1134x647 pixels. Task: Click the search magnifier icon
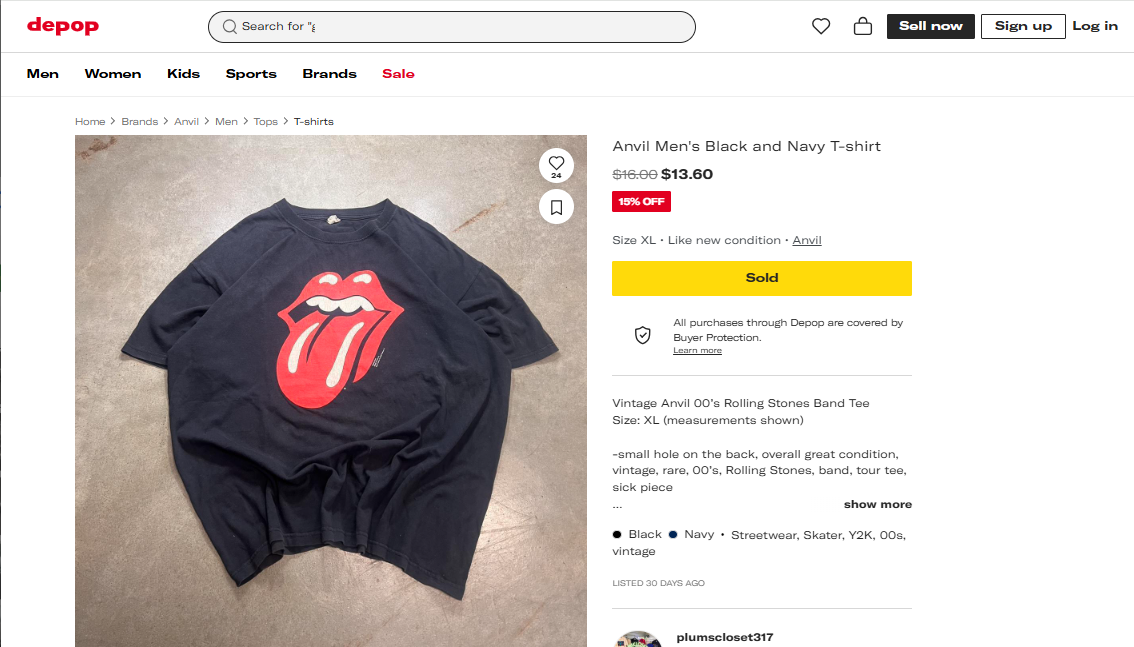coord(230,27)
